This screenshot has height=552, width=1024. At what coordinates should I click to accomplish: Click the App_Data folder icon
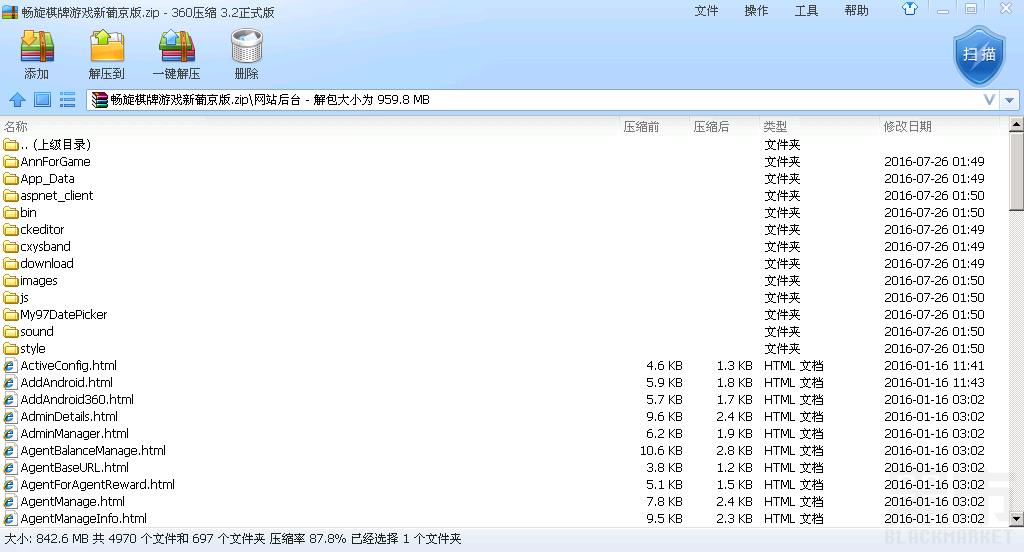pyautogui.click(x=10, y=178)
